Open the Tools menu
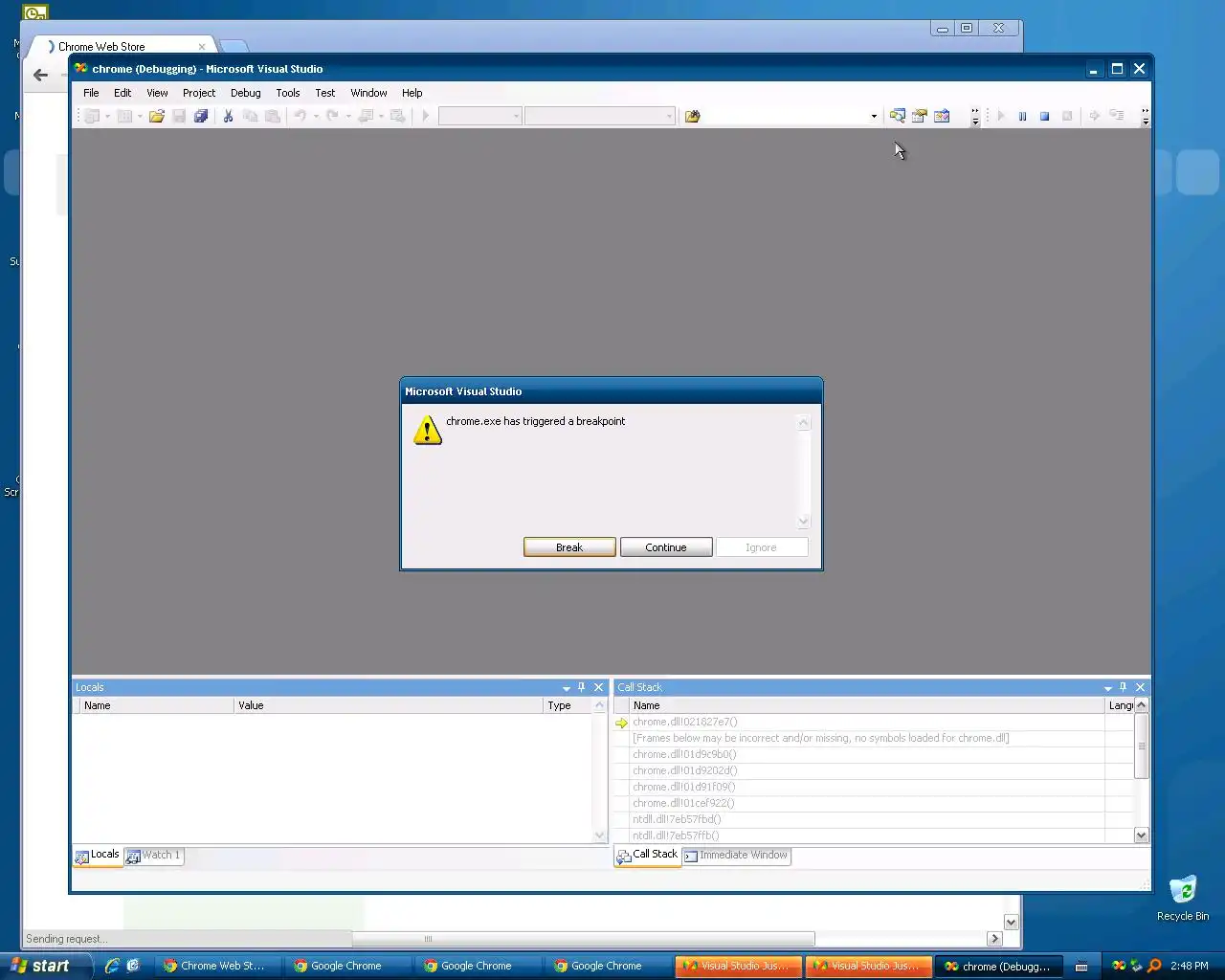This screenshot has width=1225, height=980. click(288, 93)
